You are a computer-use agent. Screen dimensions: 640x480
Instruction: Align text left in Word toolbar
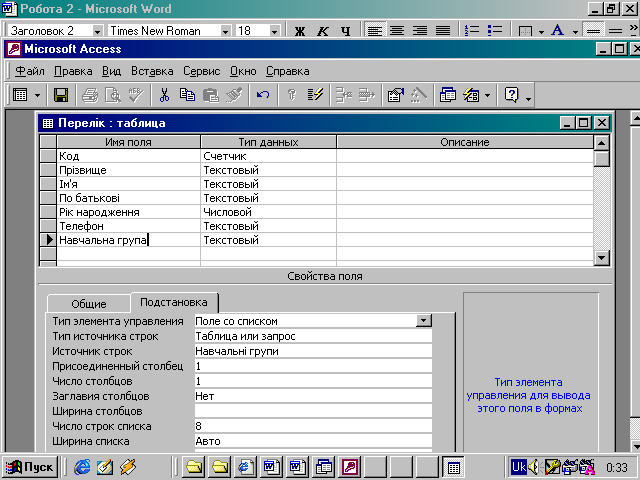coord(374,31)
